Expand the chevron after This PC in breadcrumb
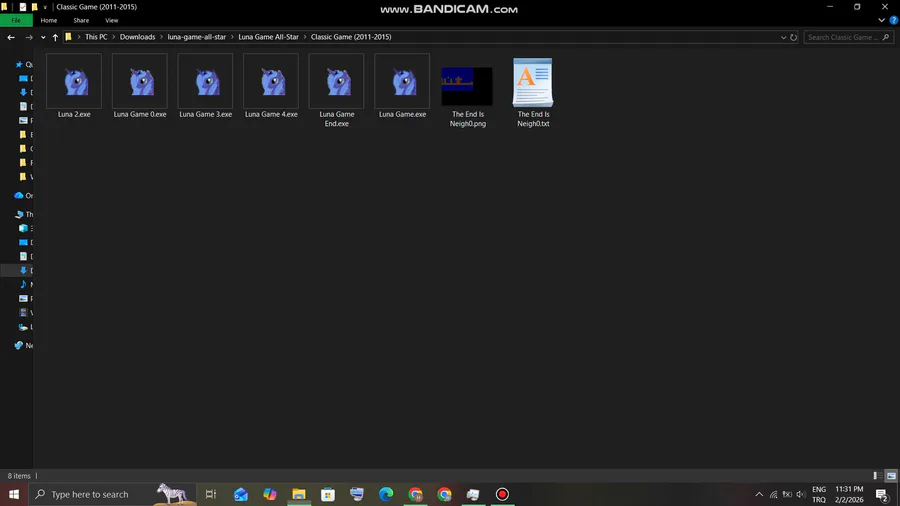Image resolution: width=900 pixels, height=506 pixels. click(114, 37)
